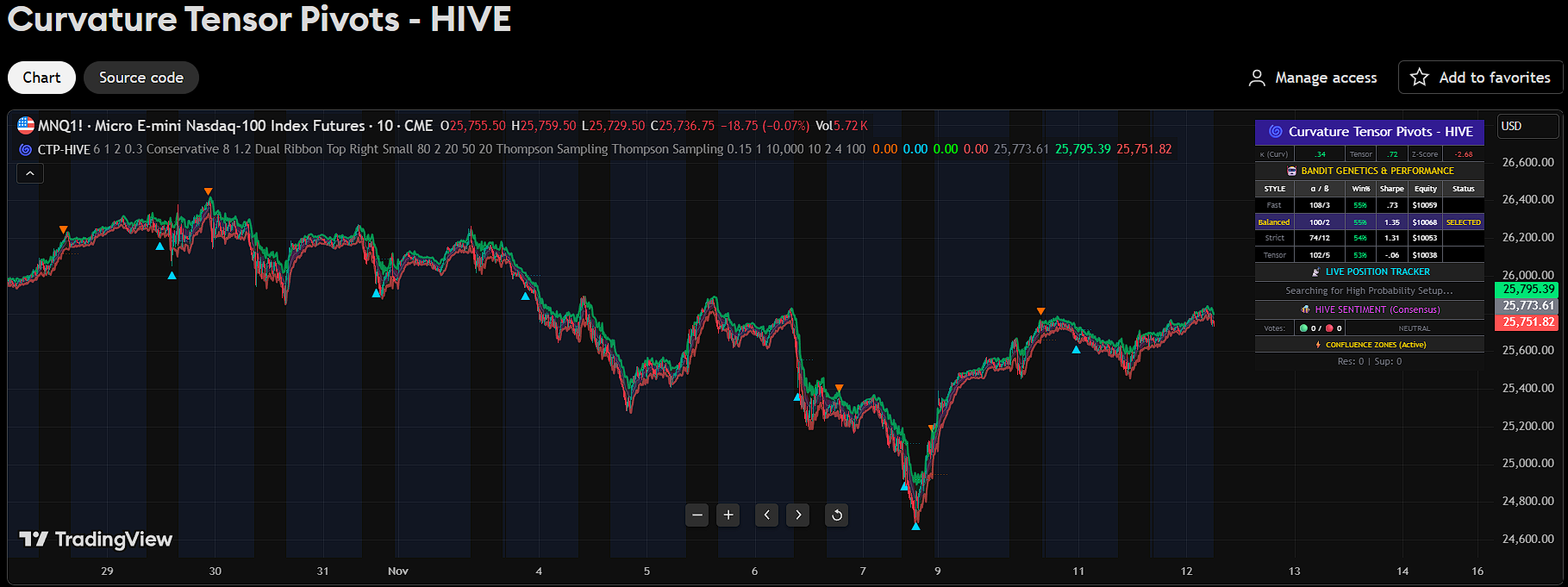Click the green 25,795.39 price label

point(1528,290)
